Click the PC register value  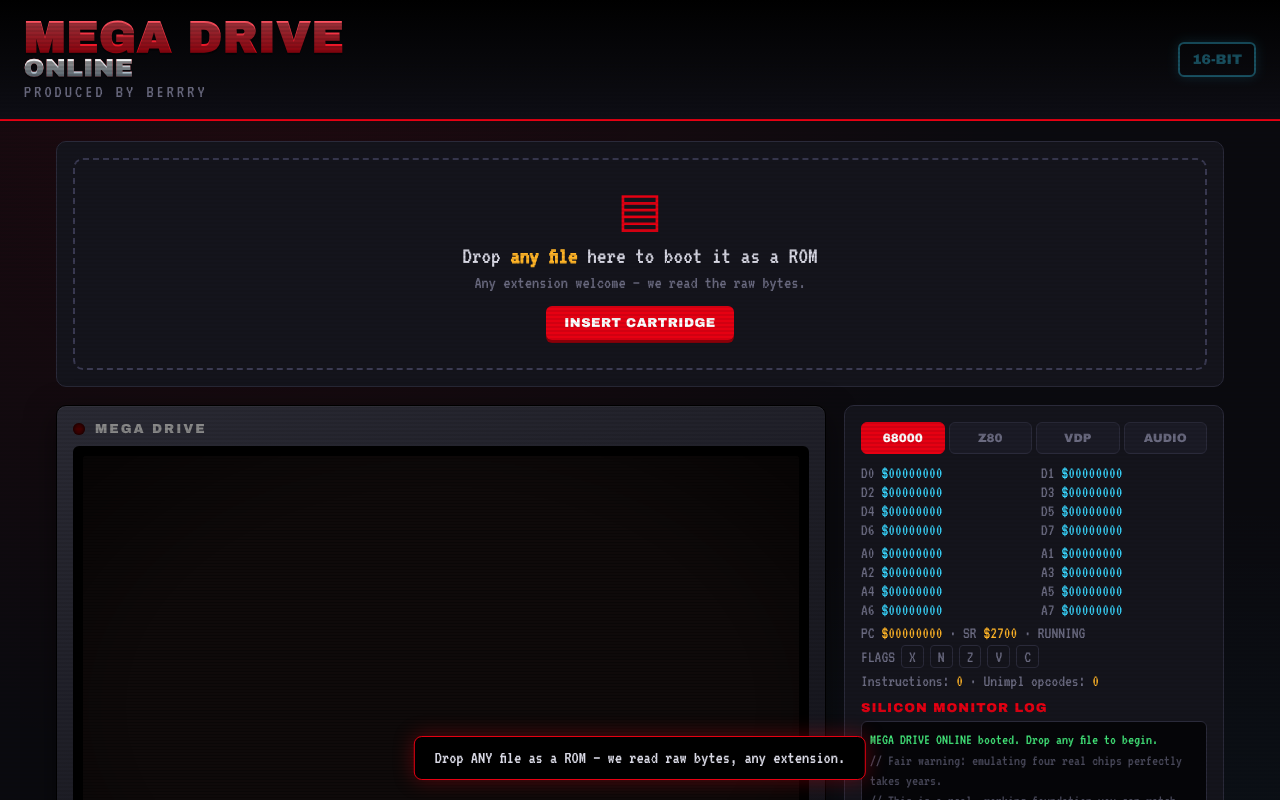(912, 634)
